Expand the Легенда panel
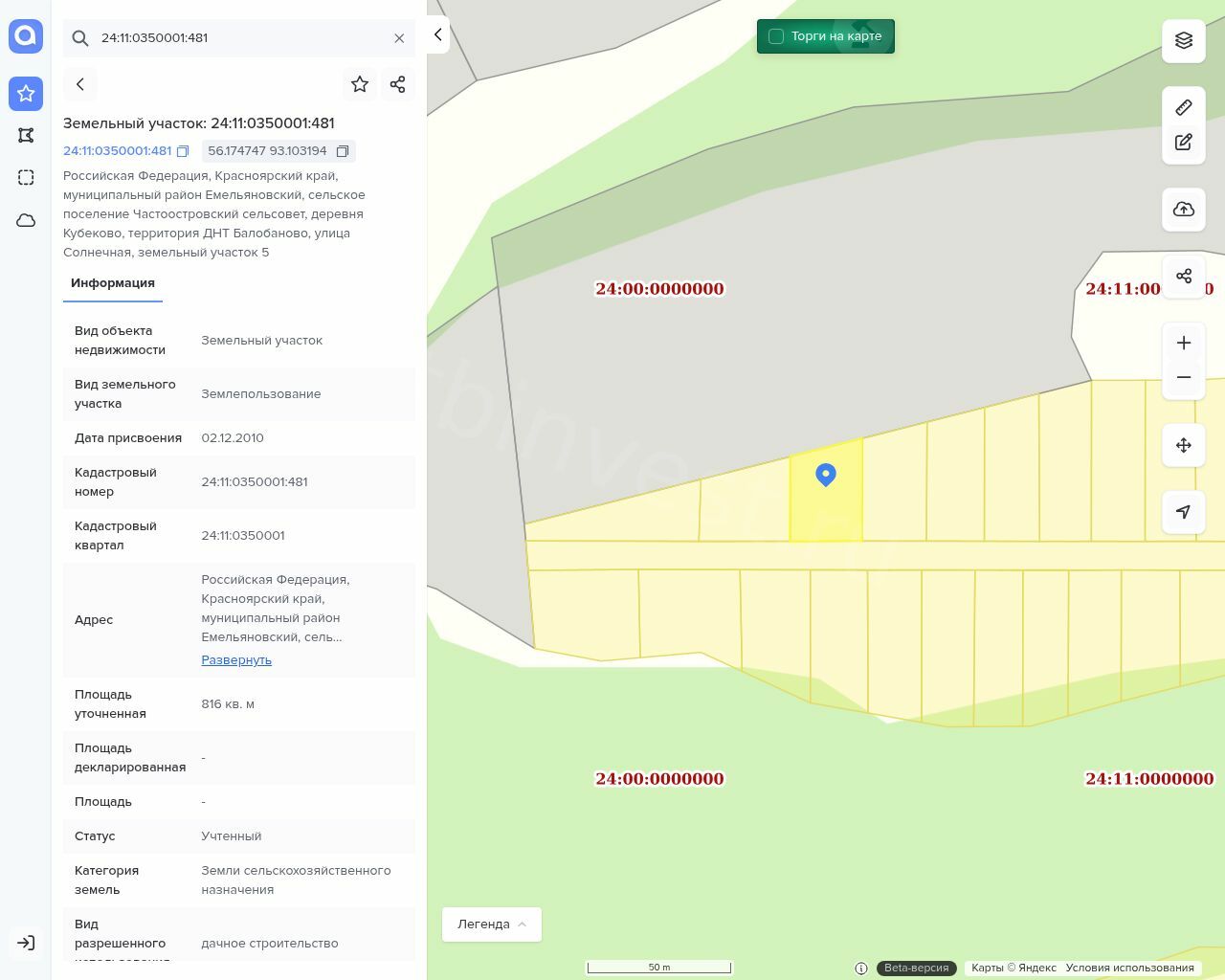The image size is (1225, 980). pos(491,924)
